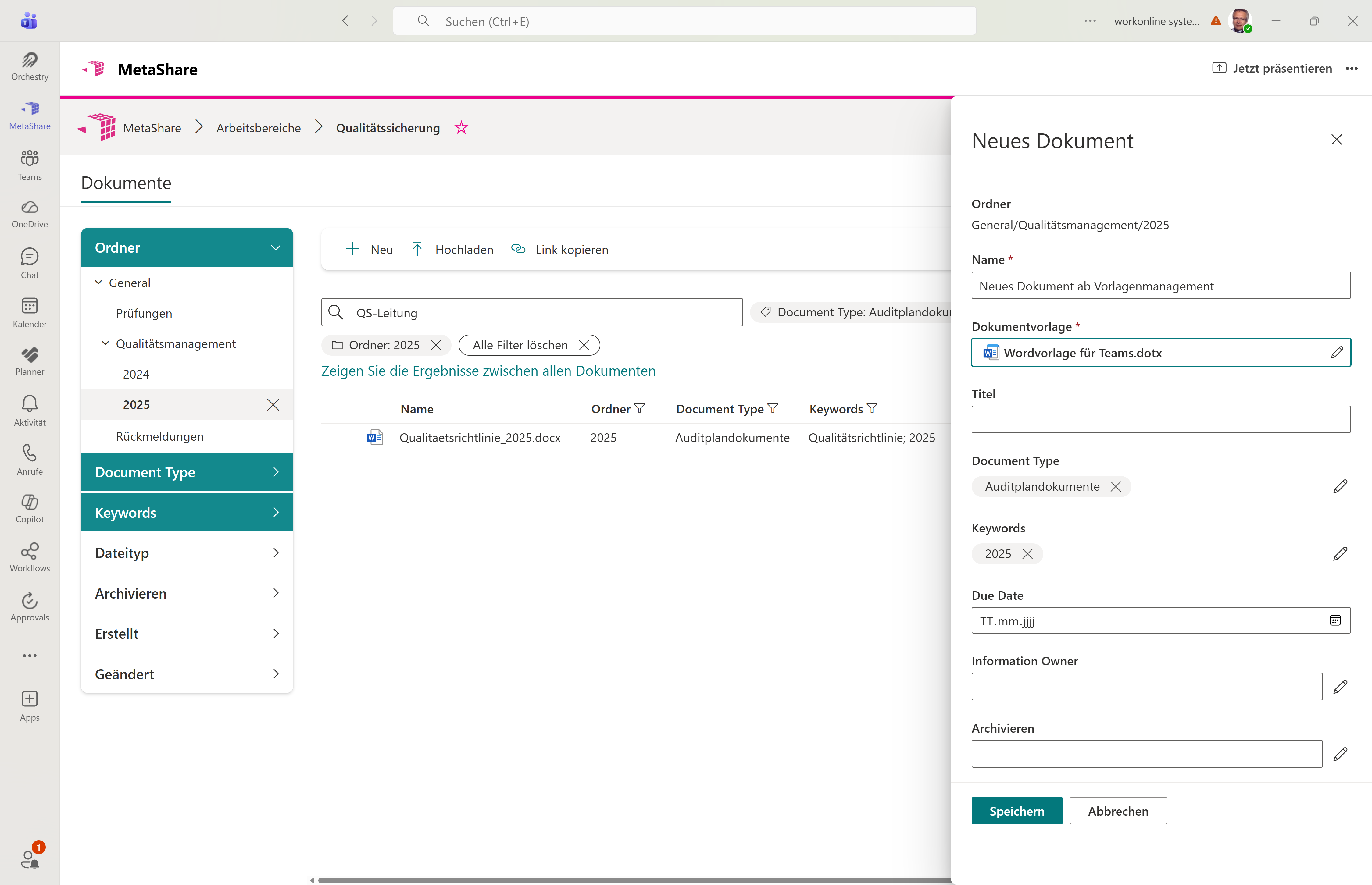
Task: Open Workflows in the sidebar
Action: pyautogui.click(x=29, y=557)
